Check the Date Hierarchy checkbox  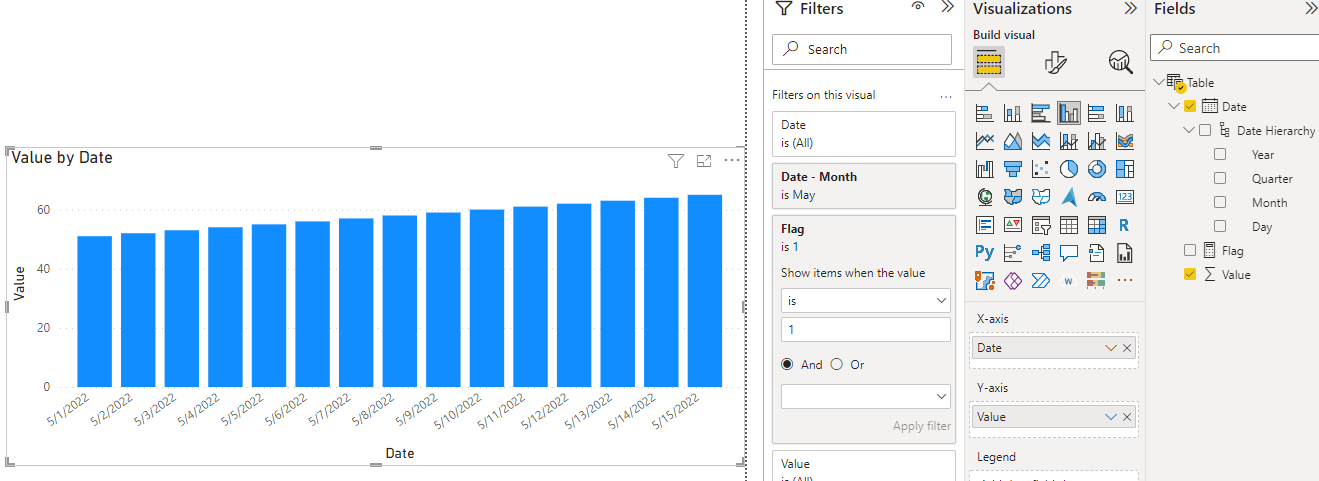tap(1205, 130)
